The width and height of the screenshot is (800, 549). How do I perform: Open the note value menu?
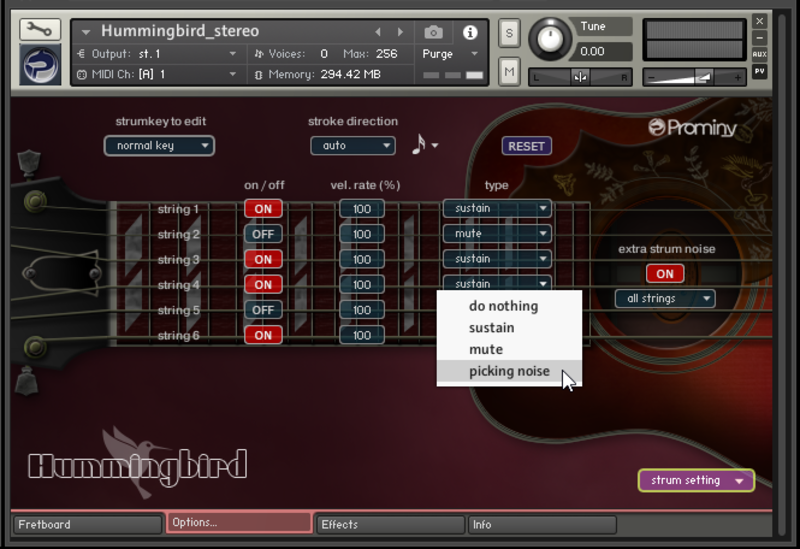(425, 145)
